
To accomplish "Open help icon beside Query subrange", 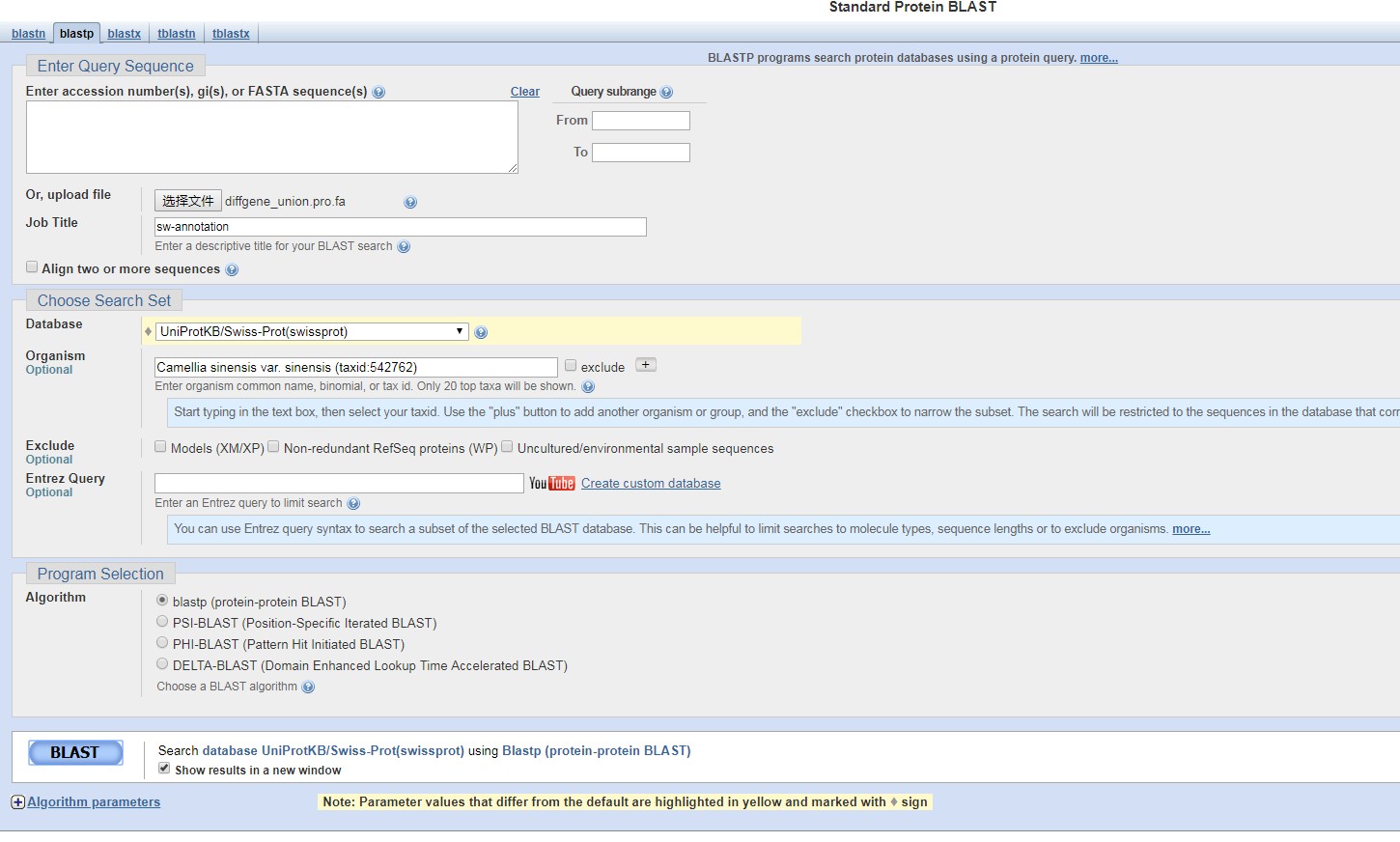I will [666, 93].
